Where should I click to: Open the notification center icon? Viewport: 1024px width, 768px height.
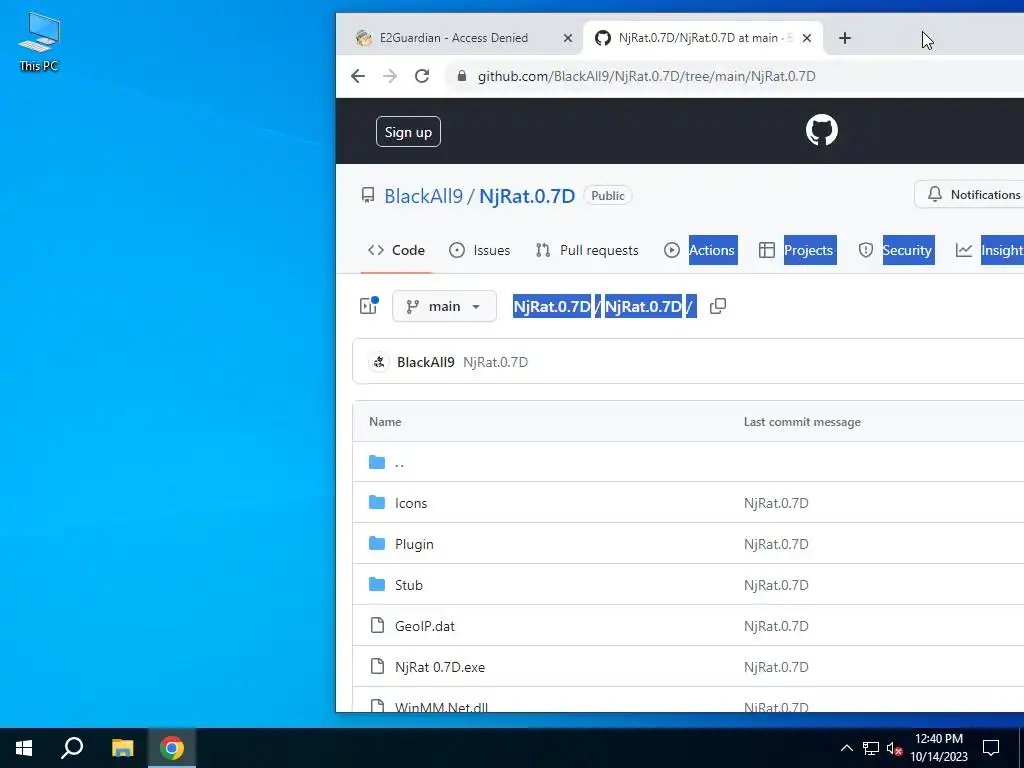point(991,748)
